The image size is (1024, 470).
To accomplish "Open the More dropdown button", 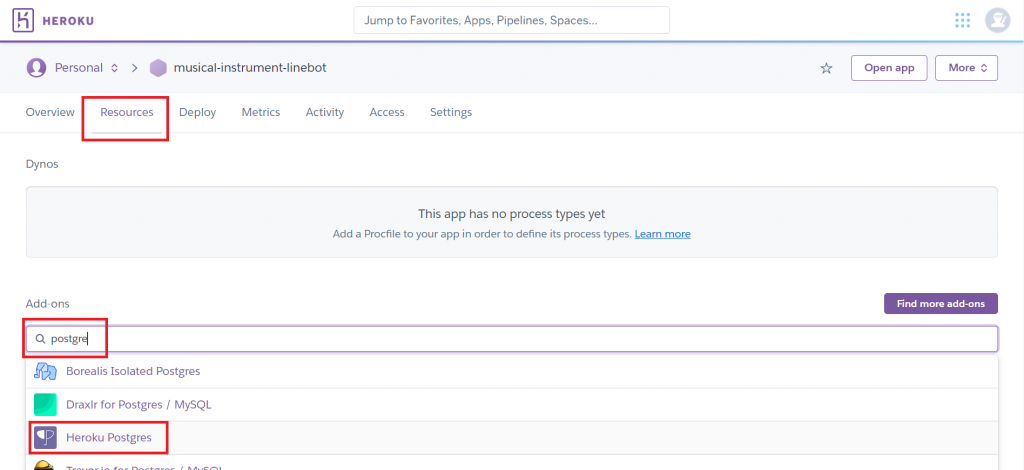I will (966, 68).
